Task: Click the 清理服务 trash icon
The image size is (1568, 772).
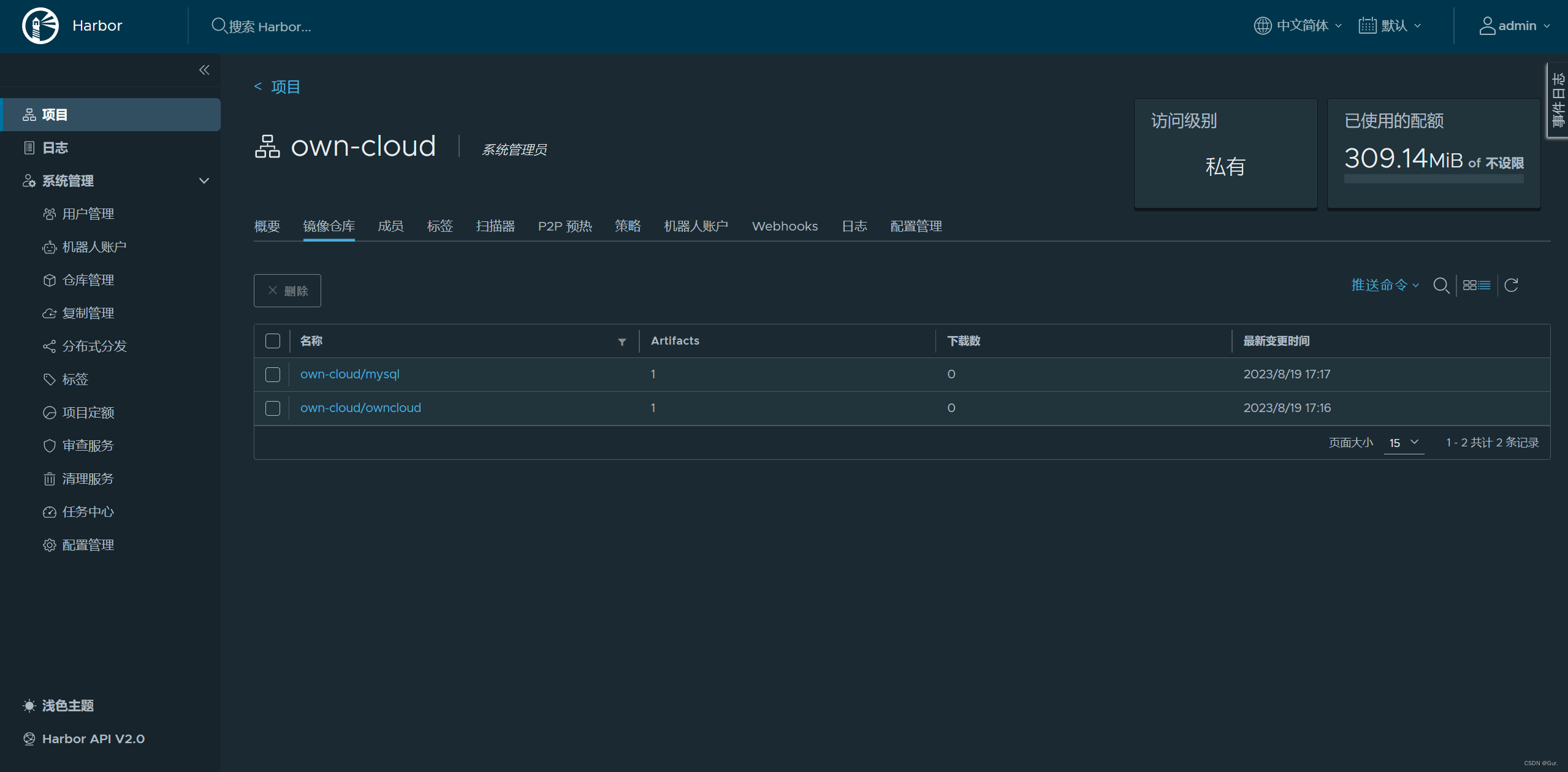Action: [49, 479]
